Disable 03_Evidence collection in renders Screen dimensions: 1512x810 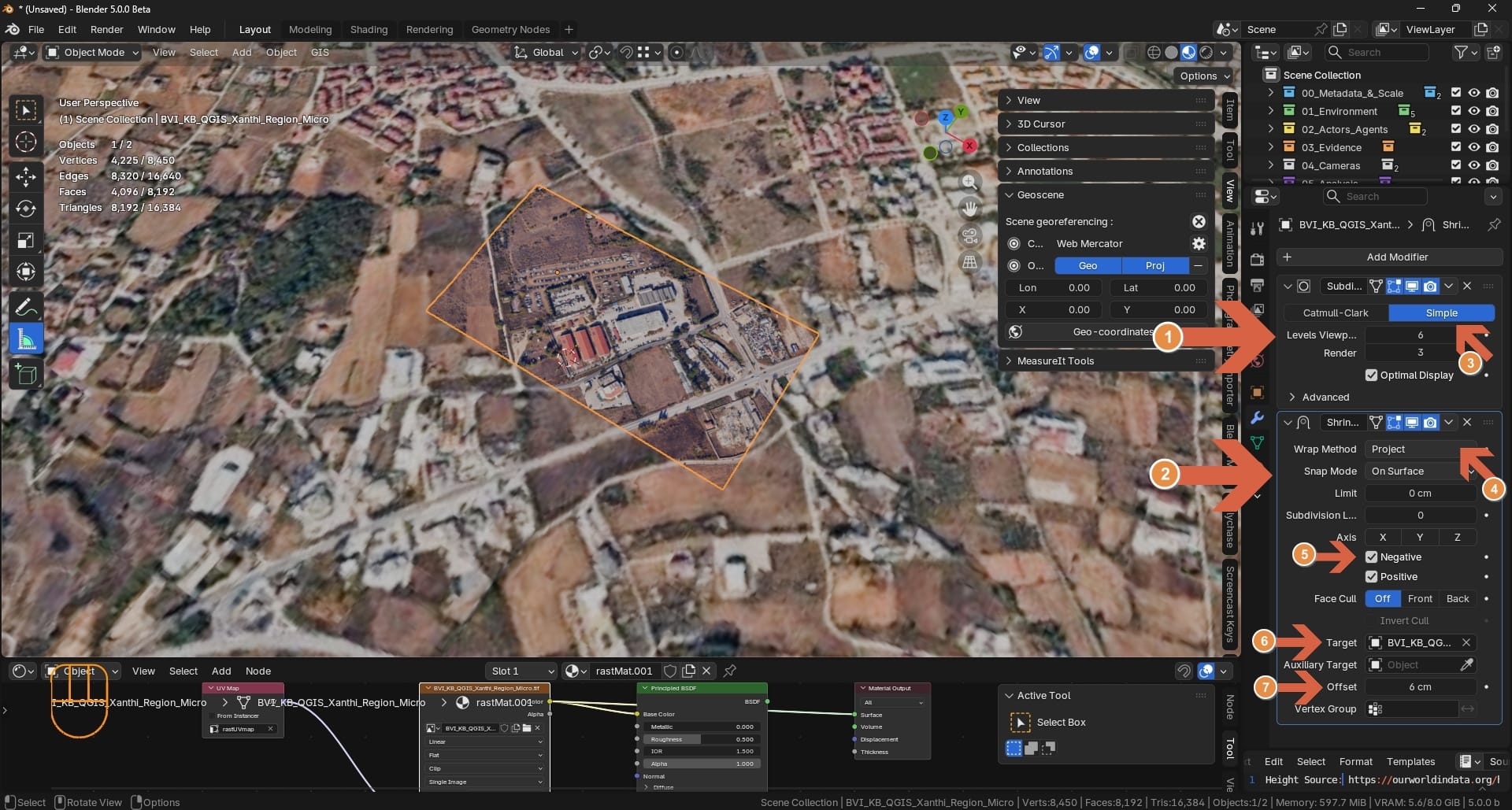(1492, 147)
